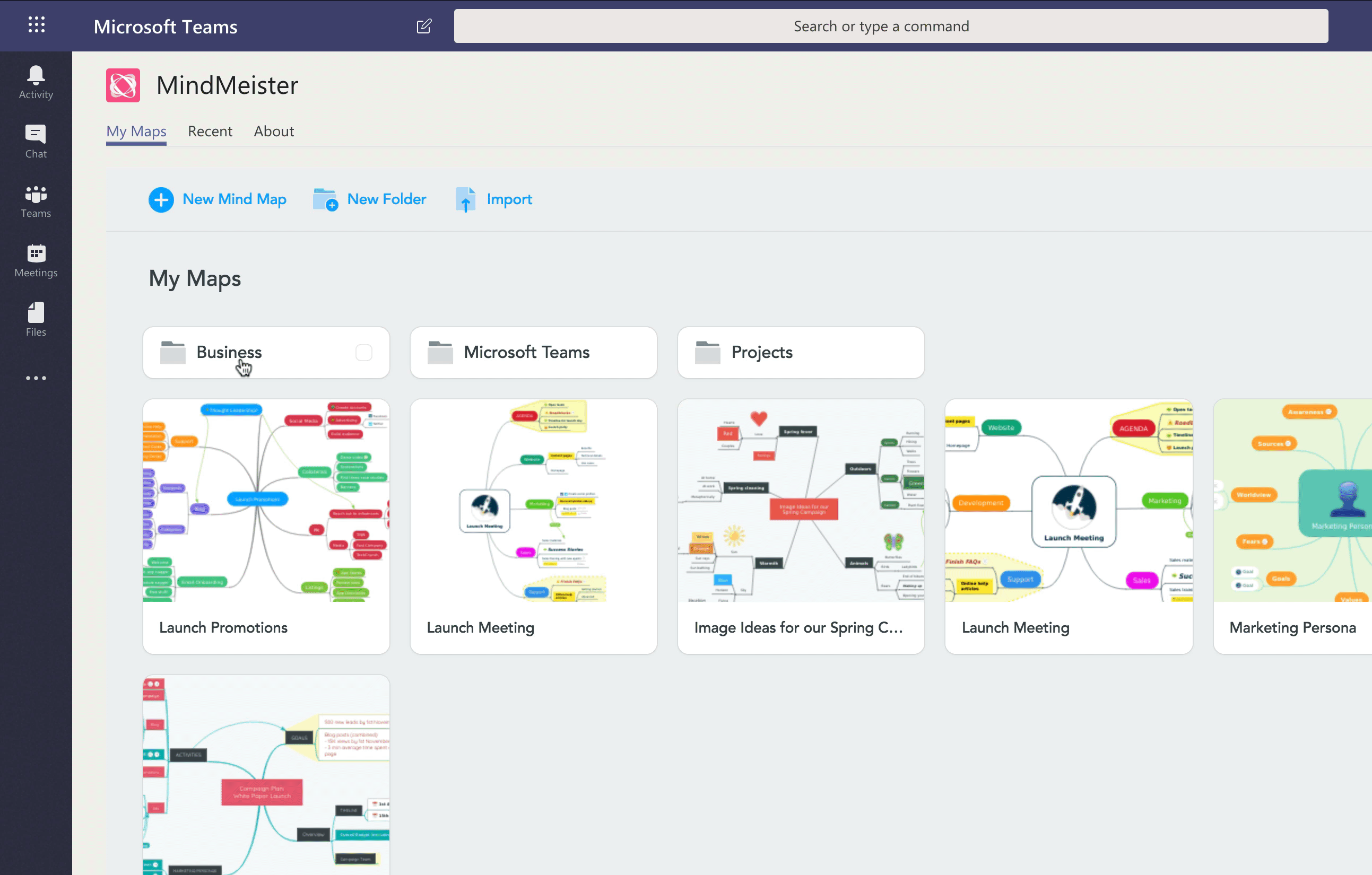
Task: Click the Import upload icon
Action: tap(465, 199)
